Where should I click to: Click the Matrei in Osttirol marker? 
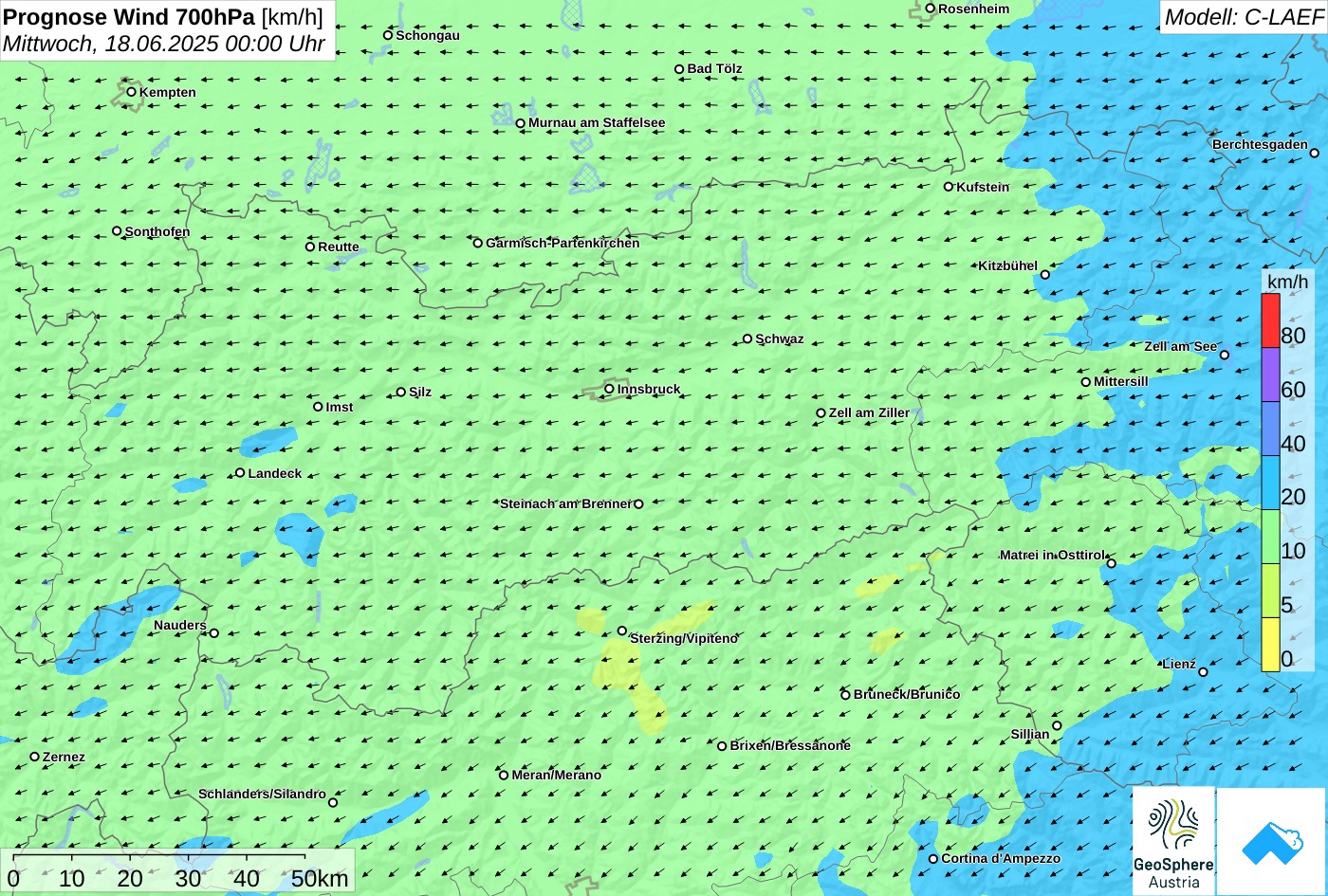tap(1112, 563)
